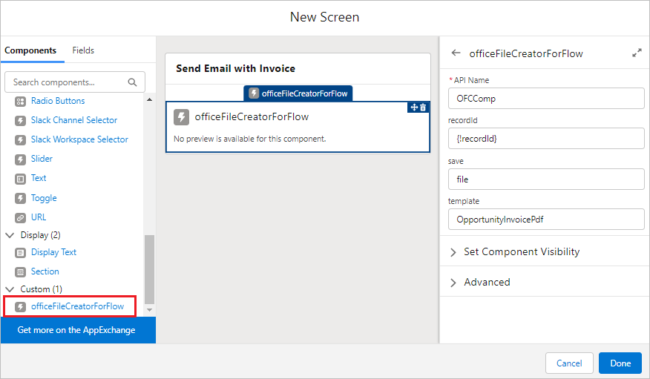Click the URL component icon
Image resolution: width=650 pixels, height=379 pixels.
pos(20,217)
